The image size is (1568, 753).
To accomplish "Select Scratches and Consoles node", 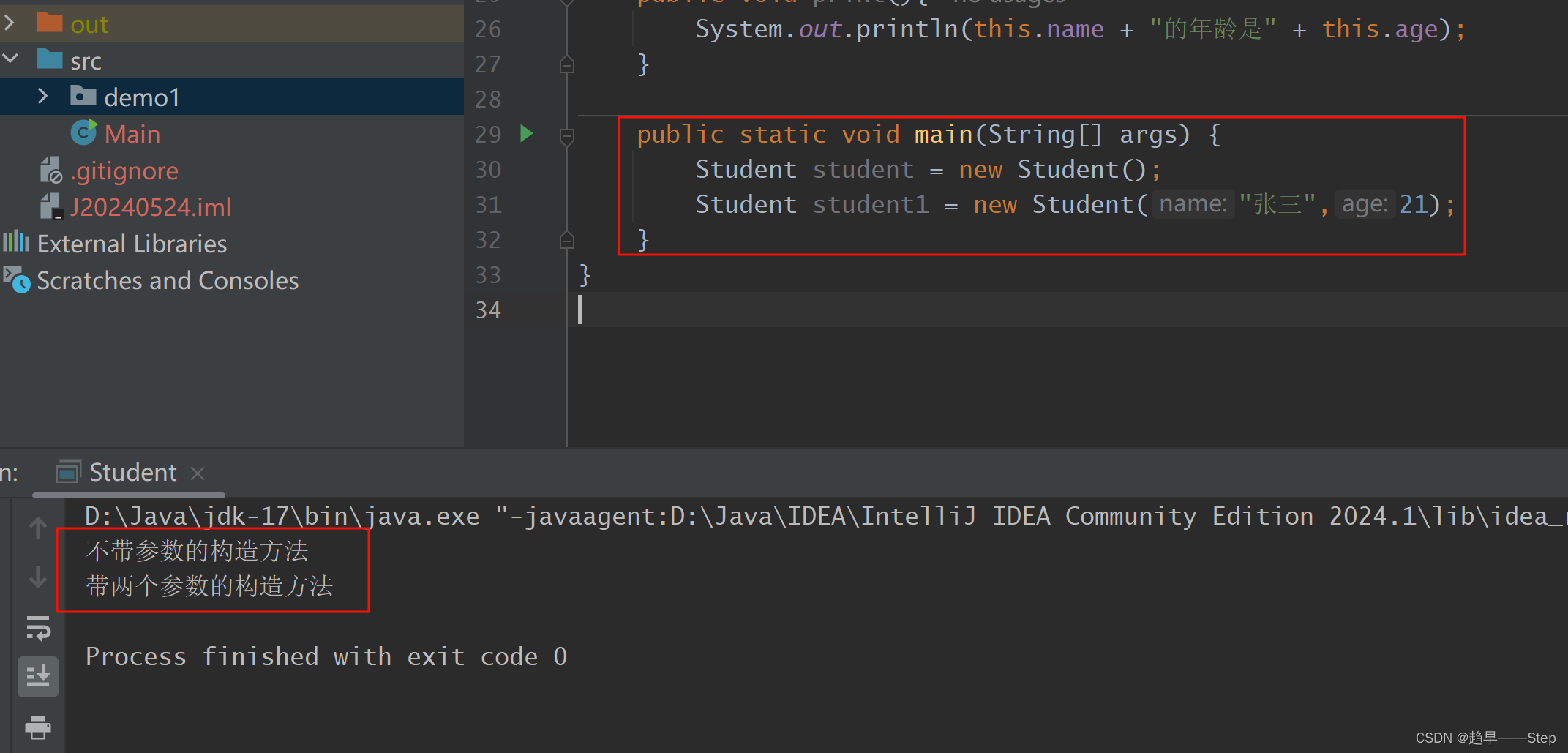I will [168, 280].
